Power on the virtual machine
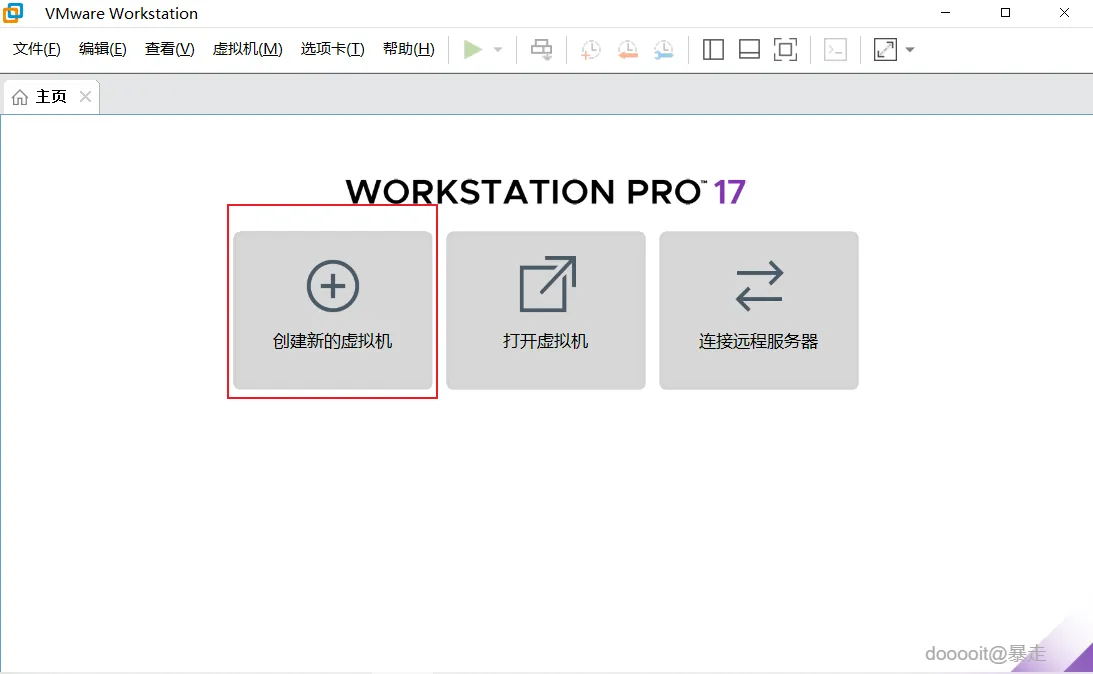 coord(474,49)
